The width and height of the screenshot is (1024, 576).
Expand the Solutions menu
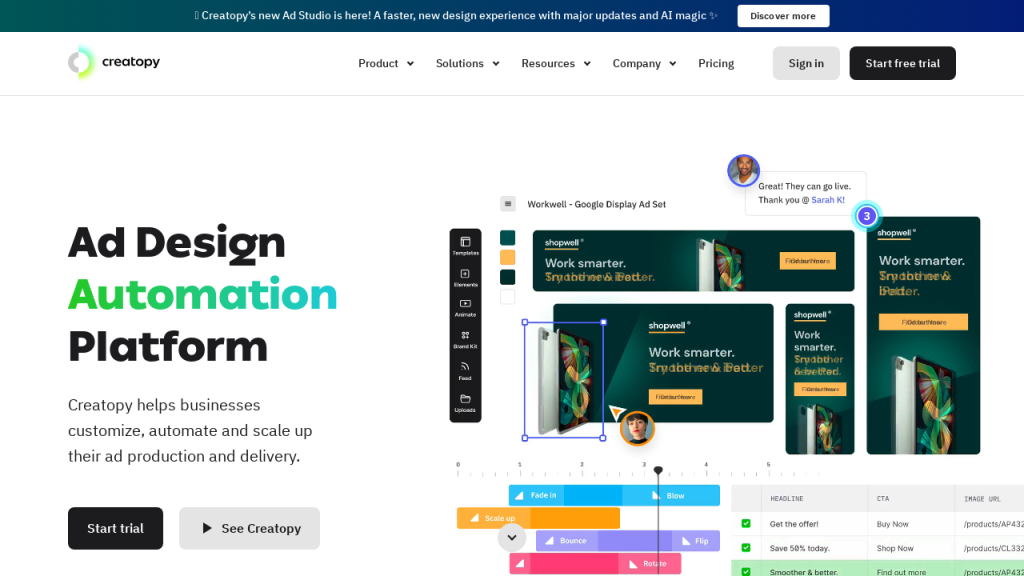468,63
